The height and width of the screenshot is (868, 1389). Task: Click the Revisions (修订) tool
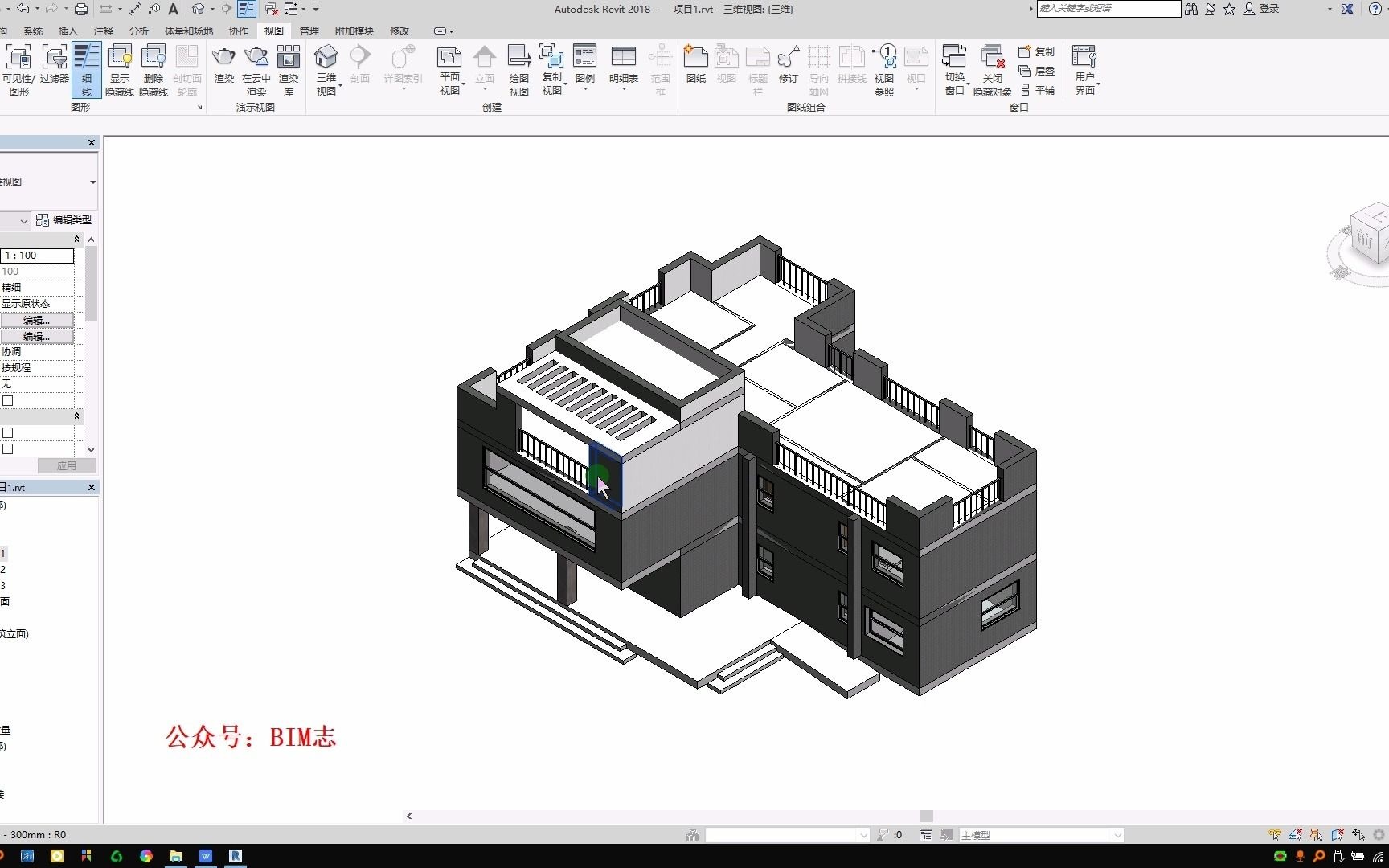pyautogui.click(x=789, y=64)
